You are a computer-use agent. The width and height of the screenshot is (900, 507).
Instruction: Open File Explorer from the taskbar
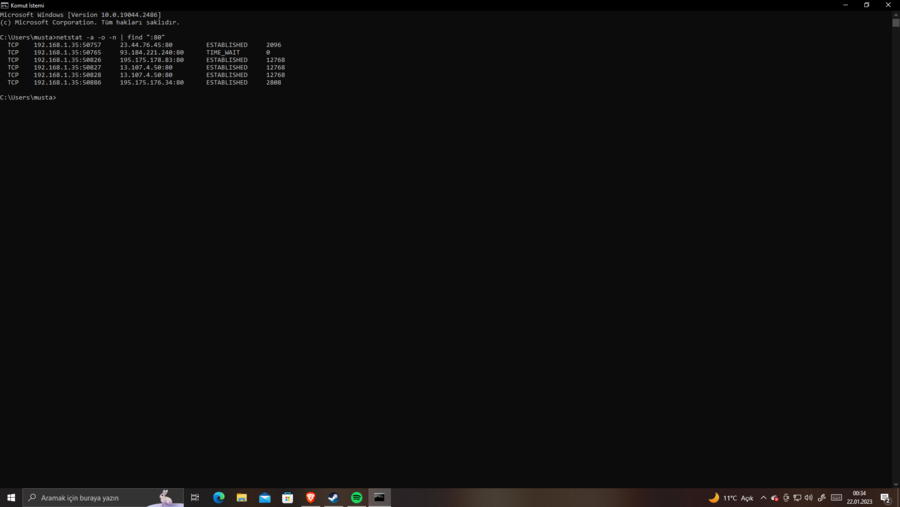click(241, 497)
